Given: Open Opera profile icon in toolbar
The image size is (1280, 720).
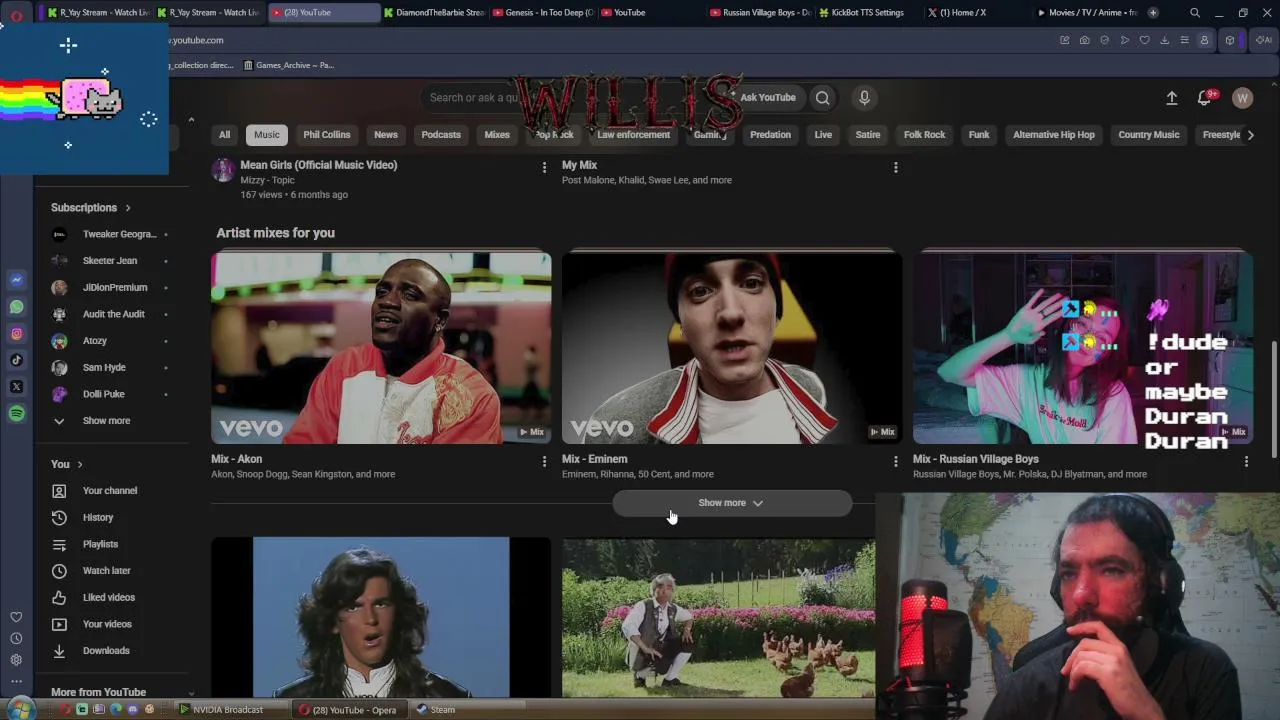Looking at the screenshot, I should [x=1204, y=40].
